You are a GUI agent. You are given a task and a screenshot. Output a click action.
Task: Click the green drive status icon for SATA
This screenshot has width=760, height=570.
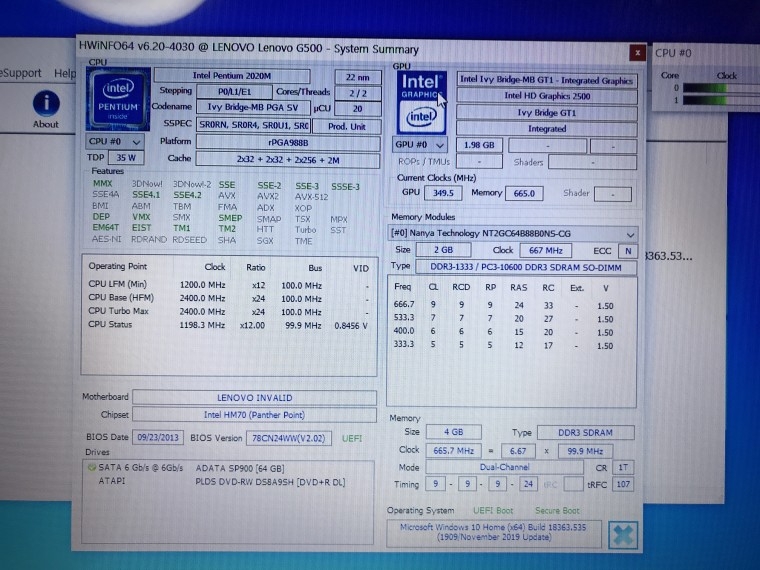pyautogui.click(x=91, y=468)
